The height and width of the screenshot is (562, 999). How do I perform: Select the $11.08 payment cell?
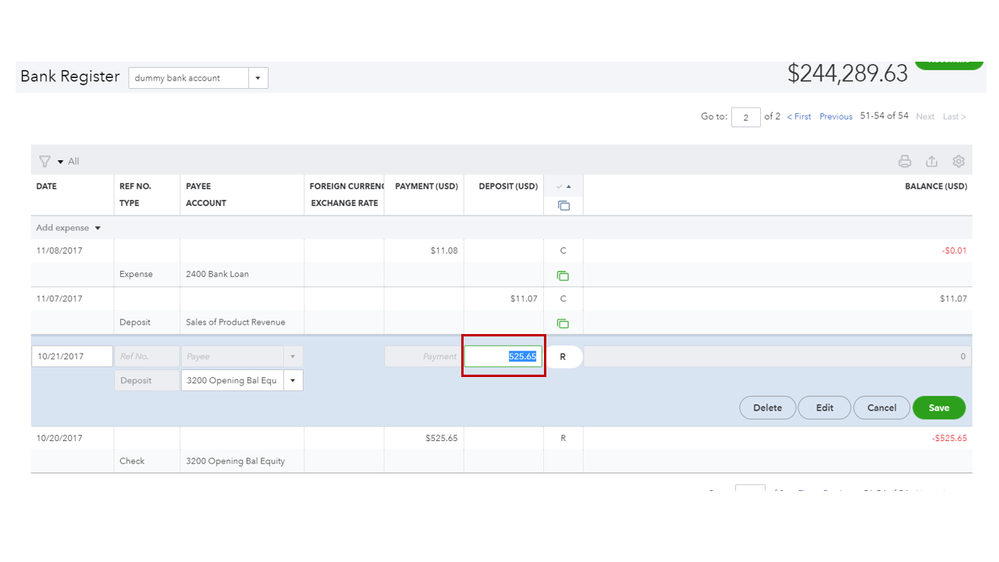point(444,250)
